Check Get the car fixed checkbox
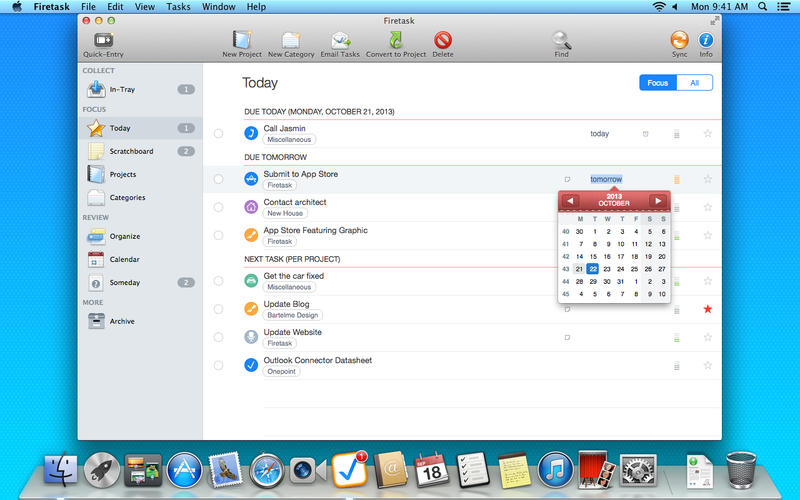 click(x=218, y=281)
